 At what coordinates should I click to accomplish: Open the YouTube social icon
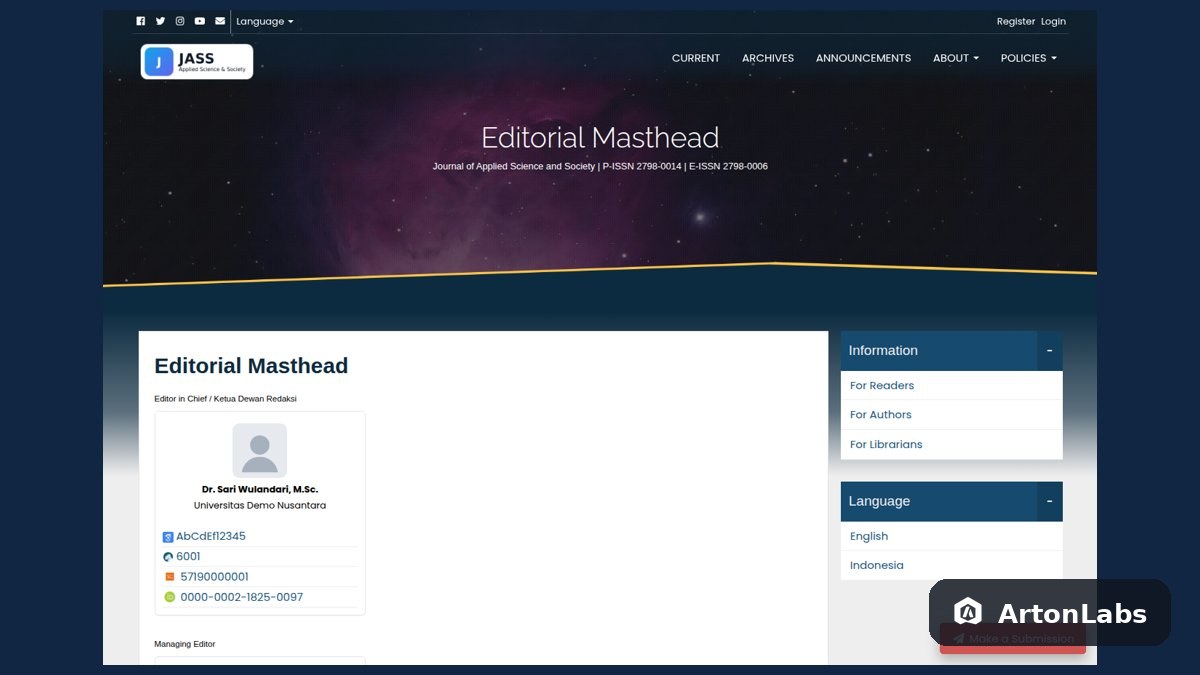click(200, 21)
